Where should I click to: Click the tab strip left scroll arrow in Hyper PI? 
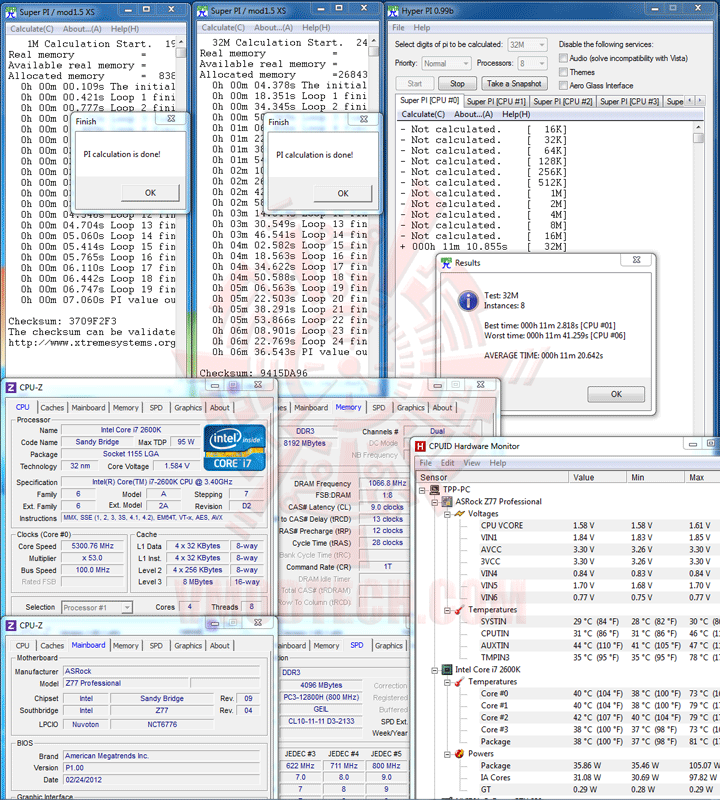tap(690, 101)
